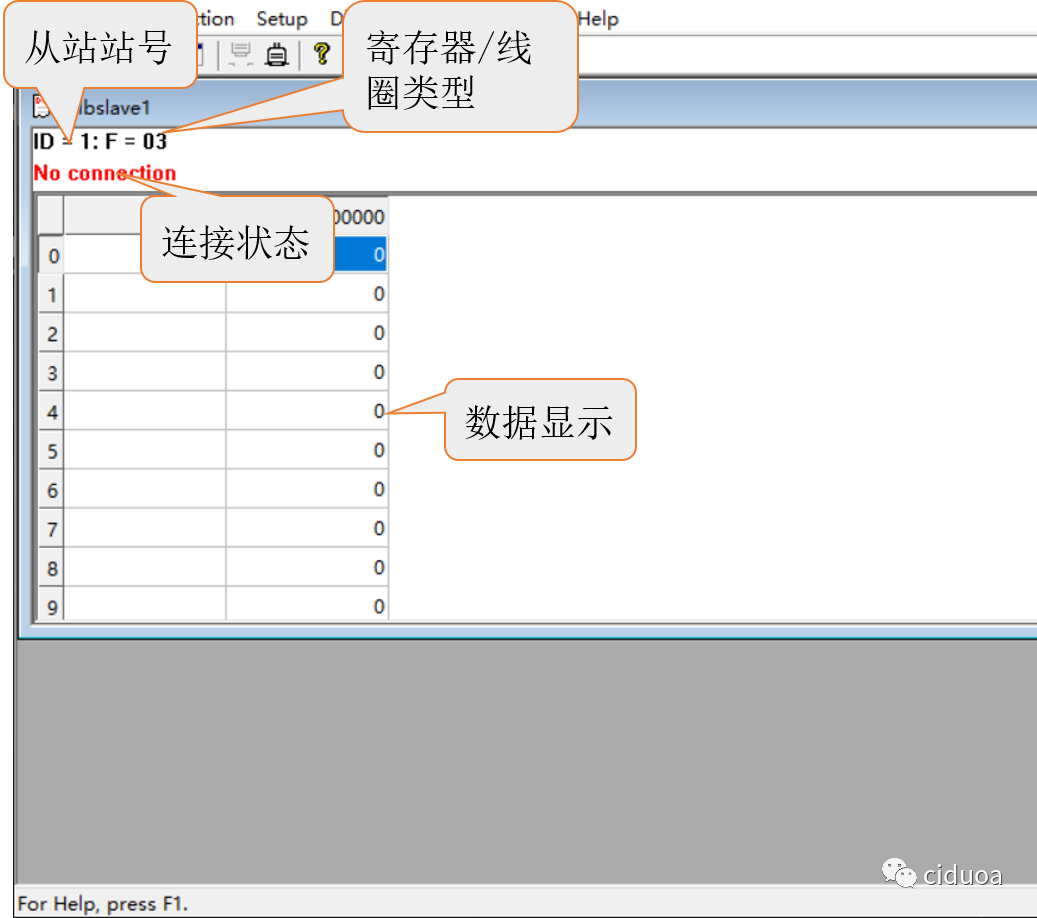Select row header 4
1037x918 pixels.
coord(52,411)
